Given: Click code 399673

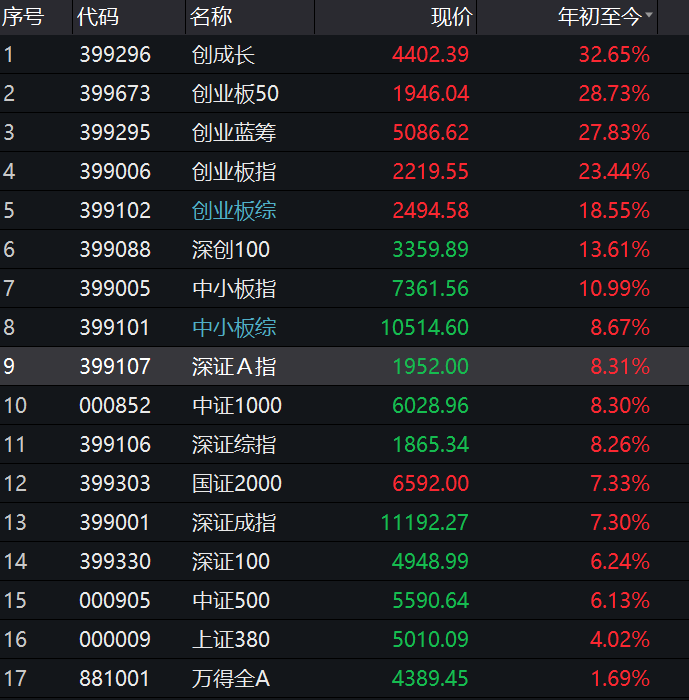Looking at the screenshot, I should coord(115,94).
